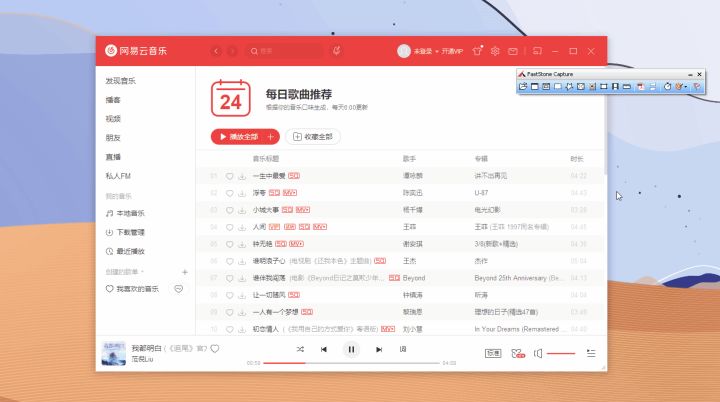Image resolution: width=720 pixels, height=402 pixels.
Task: Open the messages envelope icon
Action: coord(513,51)
